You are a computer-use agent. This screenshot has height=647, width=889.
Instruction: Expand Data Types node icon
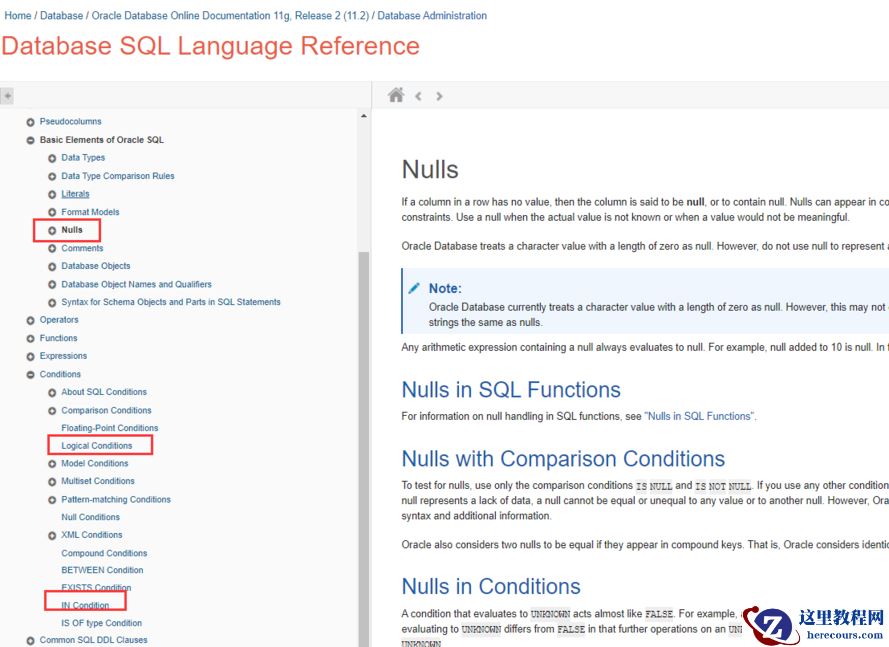point(52,158)
